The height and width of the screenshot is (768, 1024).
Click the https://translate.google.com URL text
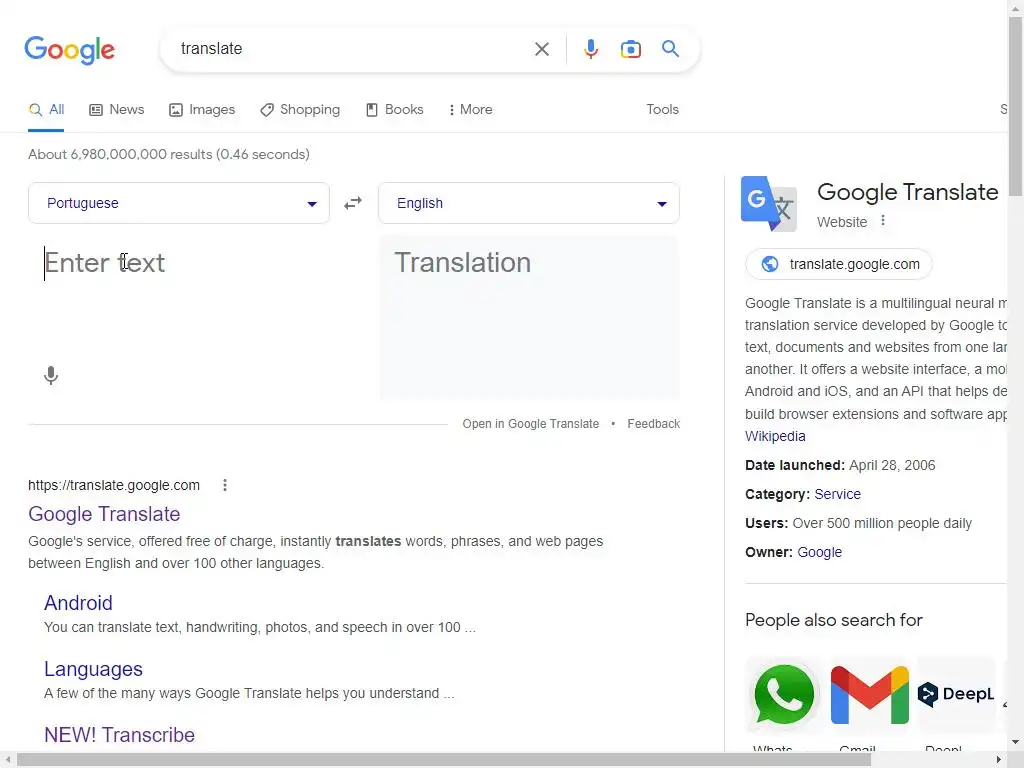[x=114, y=485]
